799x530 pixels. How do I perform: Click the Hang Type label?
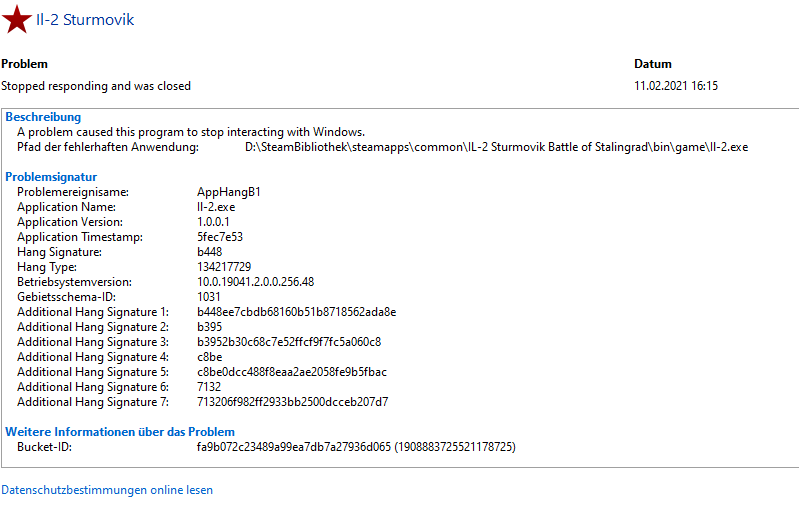coord(47,267)
